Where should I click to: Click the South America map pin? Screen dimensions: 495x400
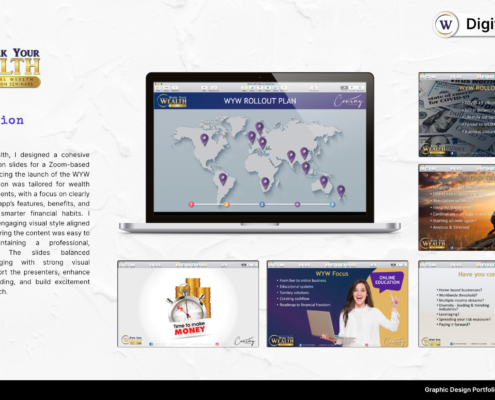(x=223, y=179)
